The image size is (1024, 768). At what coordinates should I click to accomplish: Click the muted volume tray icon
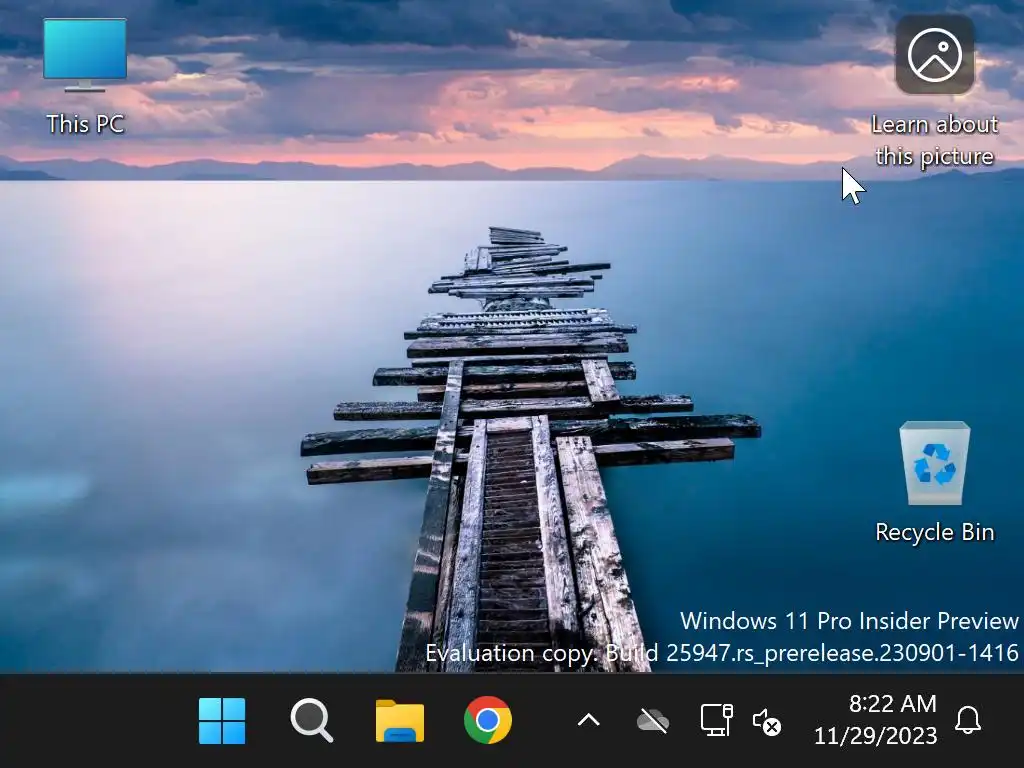click(x=767, y=722)
